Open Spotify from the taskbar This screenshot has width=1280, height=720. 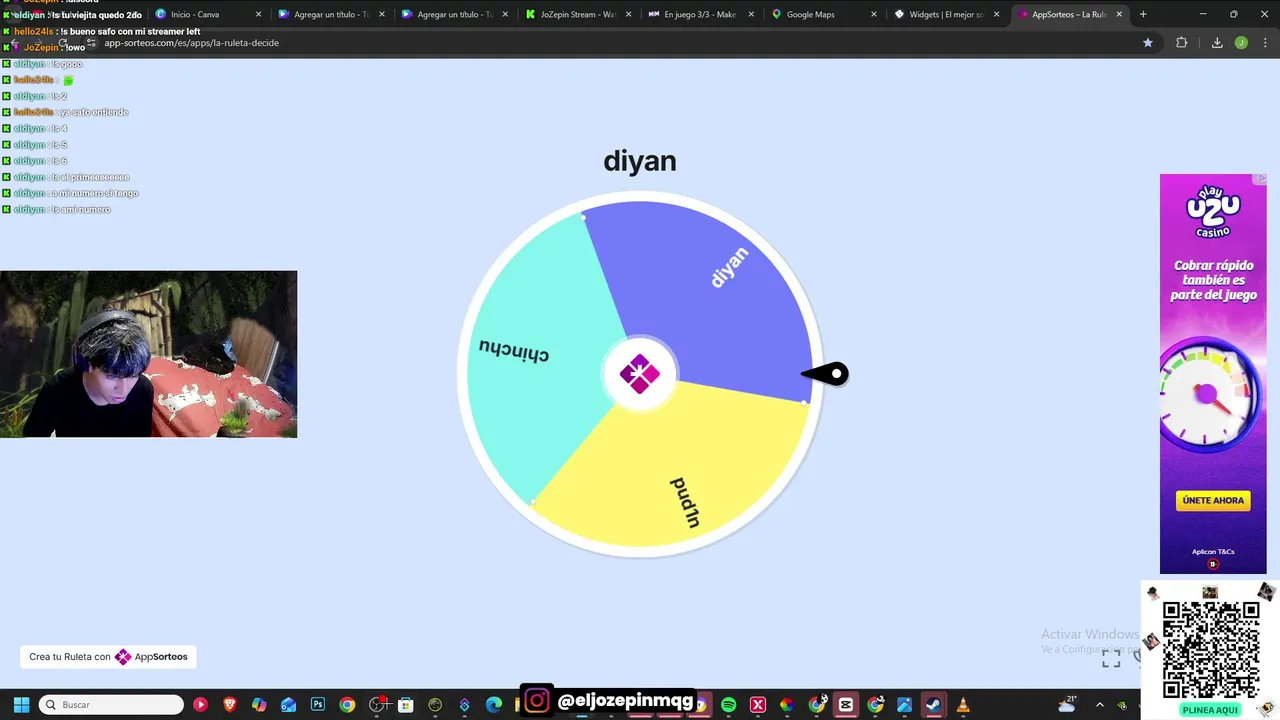[728, 705]
